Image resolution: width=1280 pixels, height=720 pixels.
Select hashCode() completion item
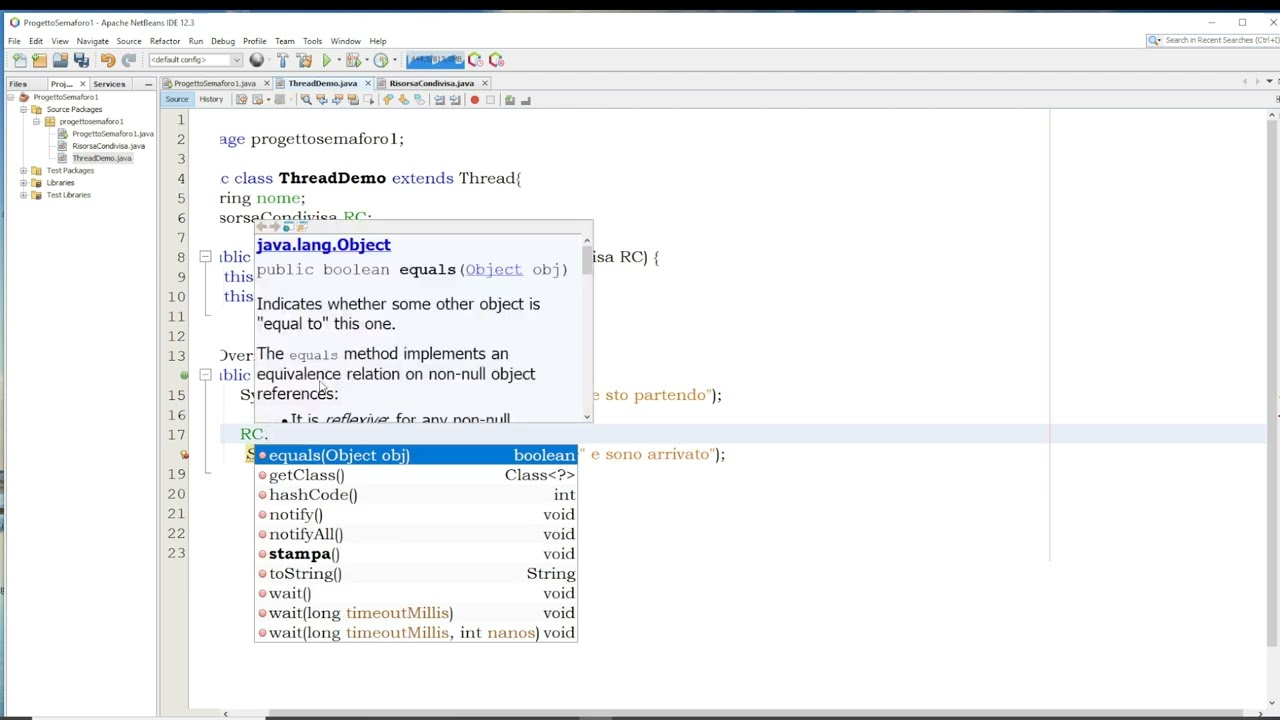pyautogui.click(x=416, y=495)
